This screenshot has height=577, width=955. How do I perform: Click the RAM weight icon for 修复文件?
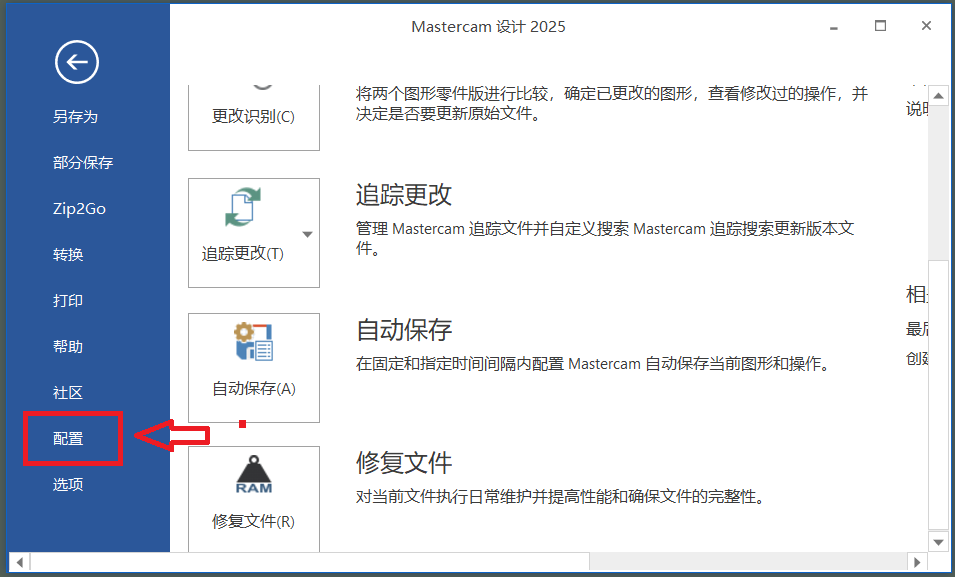(254, 475)
